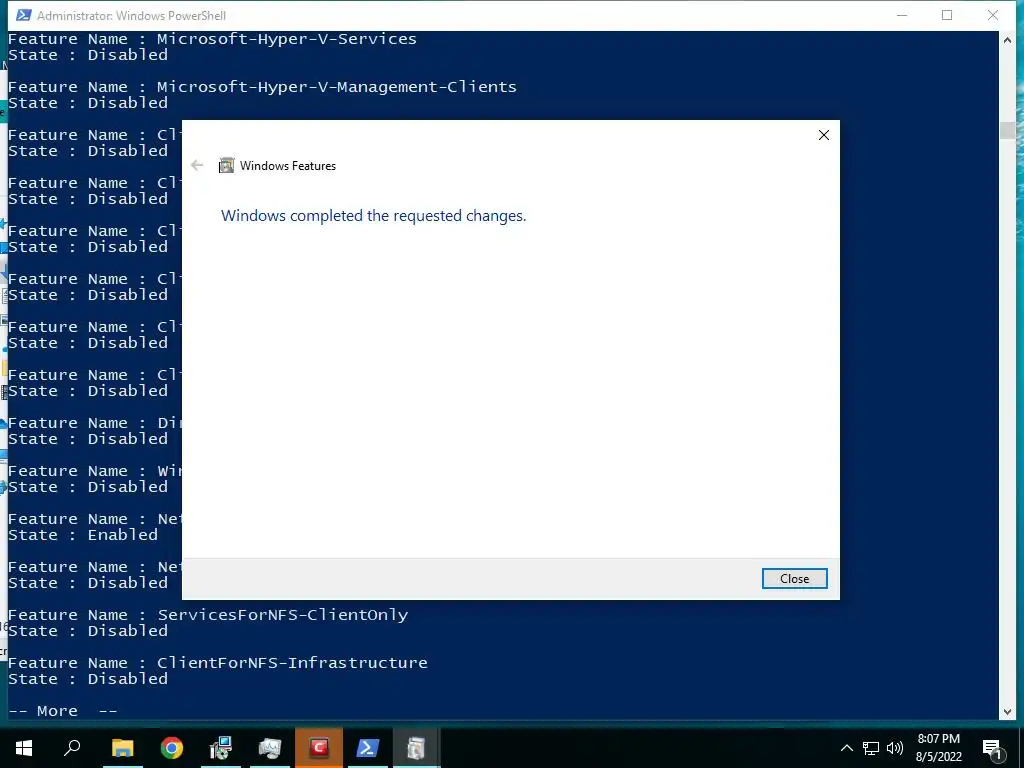Switch to Windows Features taskbar icon
This screenshot has height=768, width=1024.
416,748
